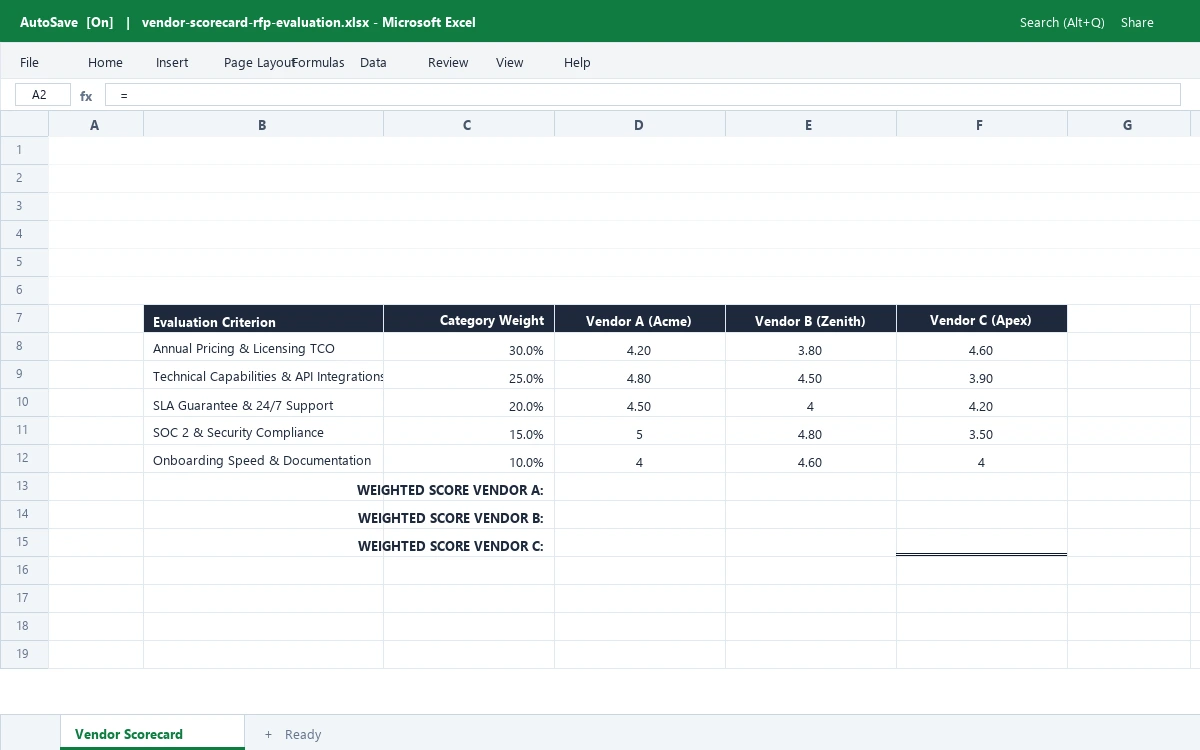This screenshot has height=750, width=1200.
Task: Click the 15.0% weight cell
Action: (469, 431)
